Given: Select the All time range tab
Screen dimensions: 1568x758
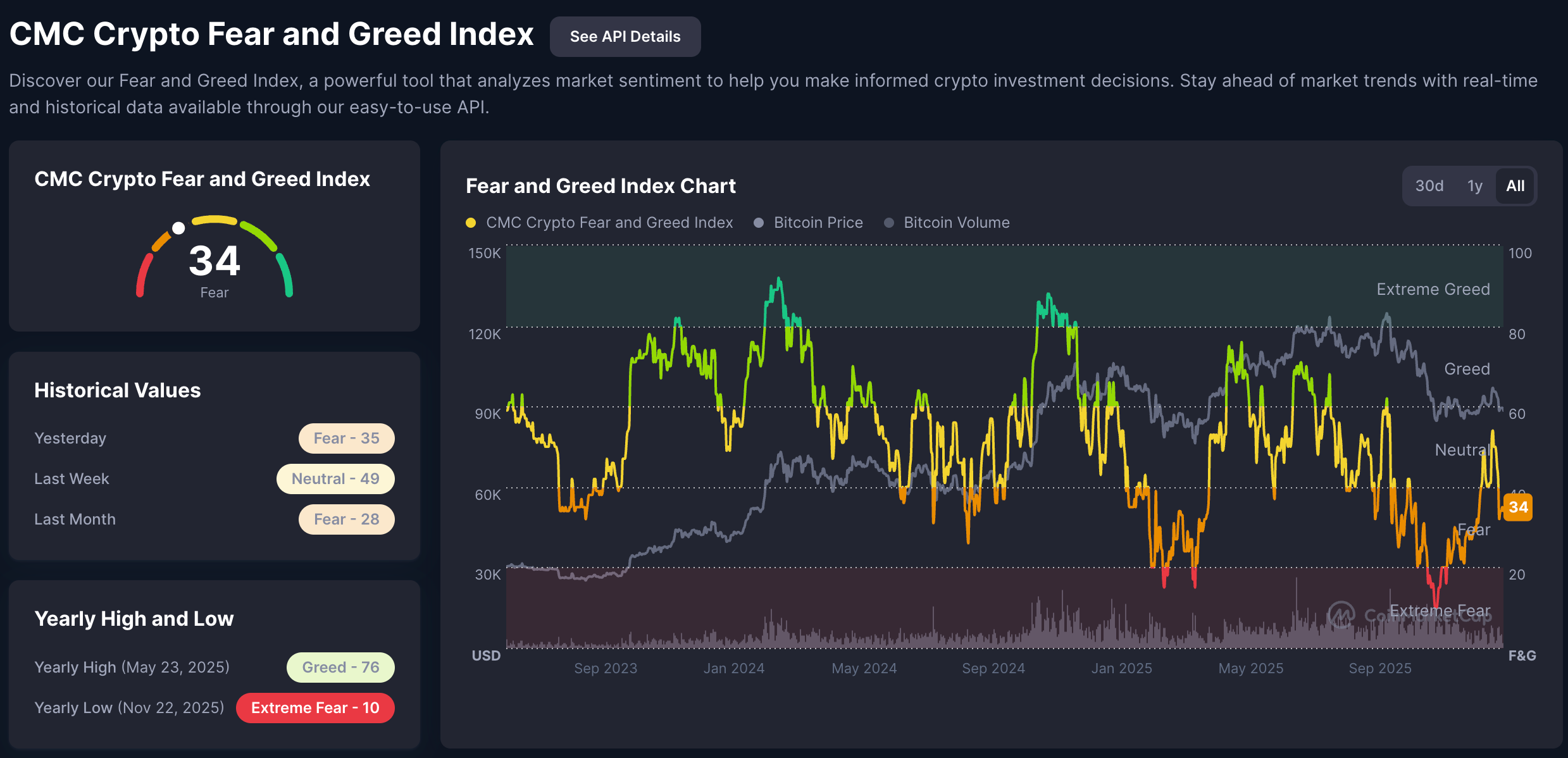Looking at the screenshot, I should [x=1515, y=186].
